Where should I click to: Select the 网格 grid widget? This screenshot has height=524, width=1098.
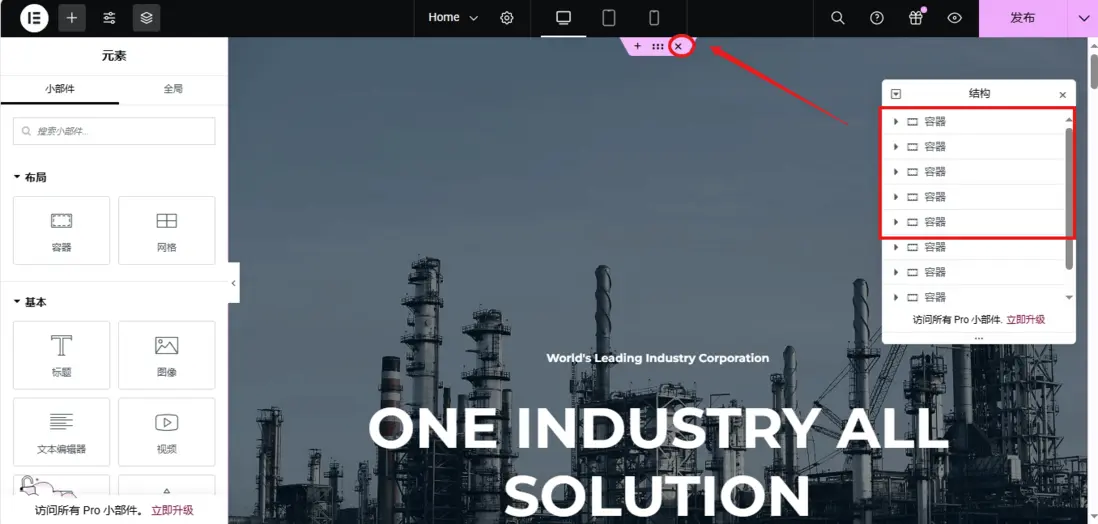(x=167, y=230)
